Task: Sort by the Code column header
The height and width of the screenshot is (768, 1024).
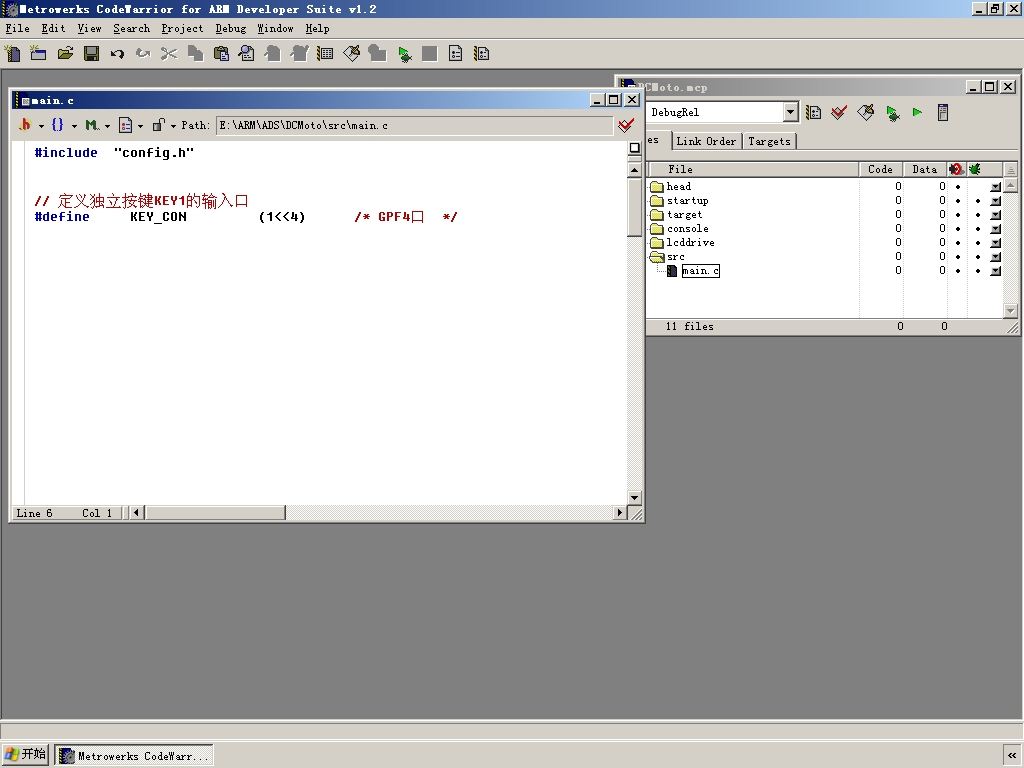Action: (x=880, y=169)
